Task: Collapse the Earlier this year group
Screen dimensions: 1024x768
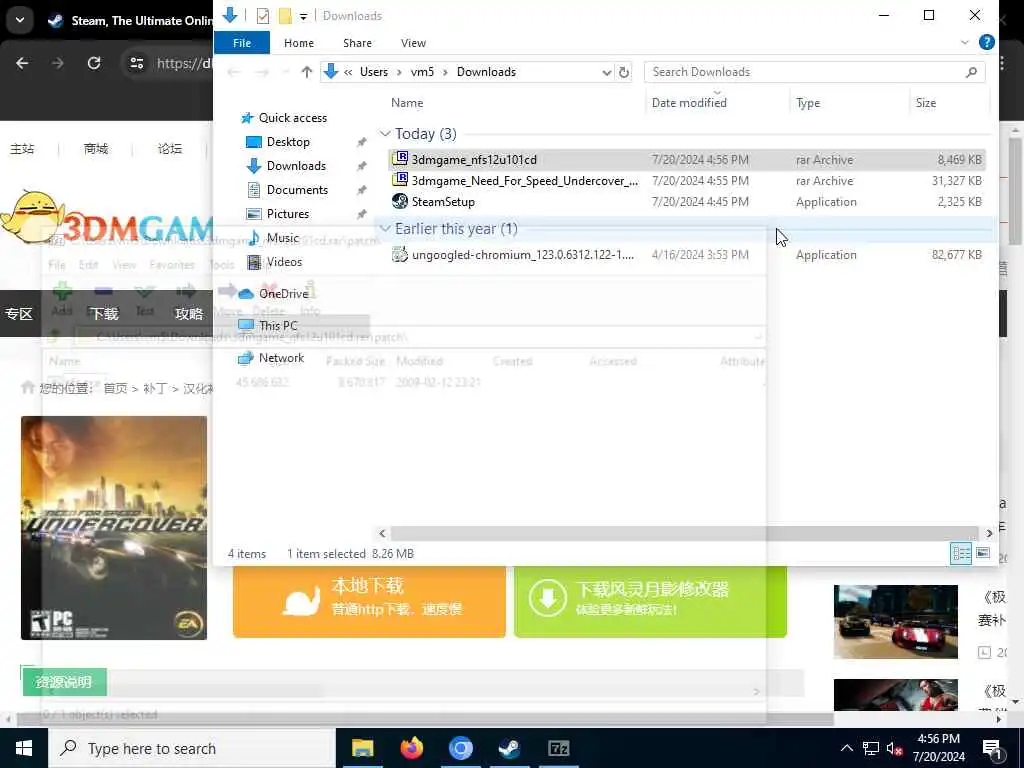Action: [x=385, y=229]
